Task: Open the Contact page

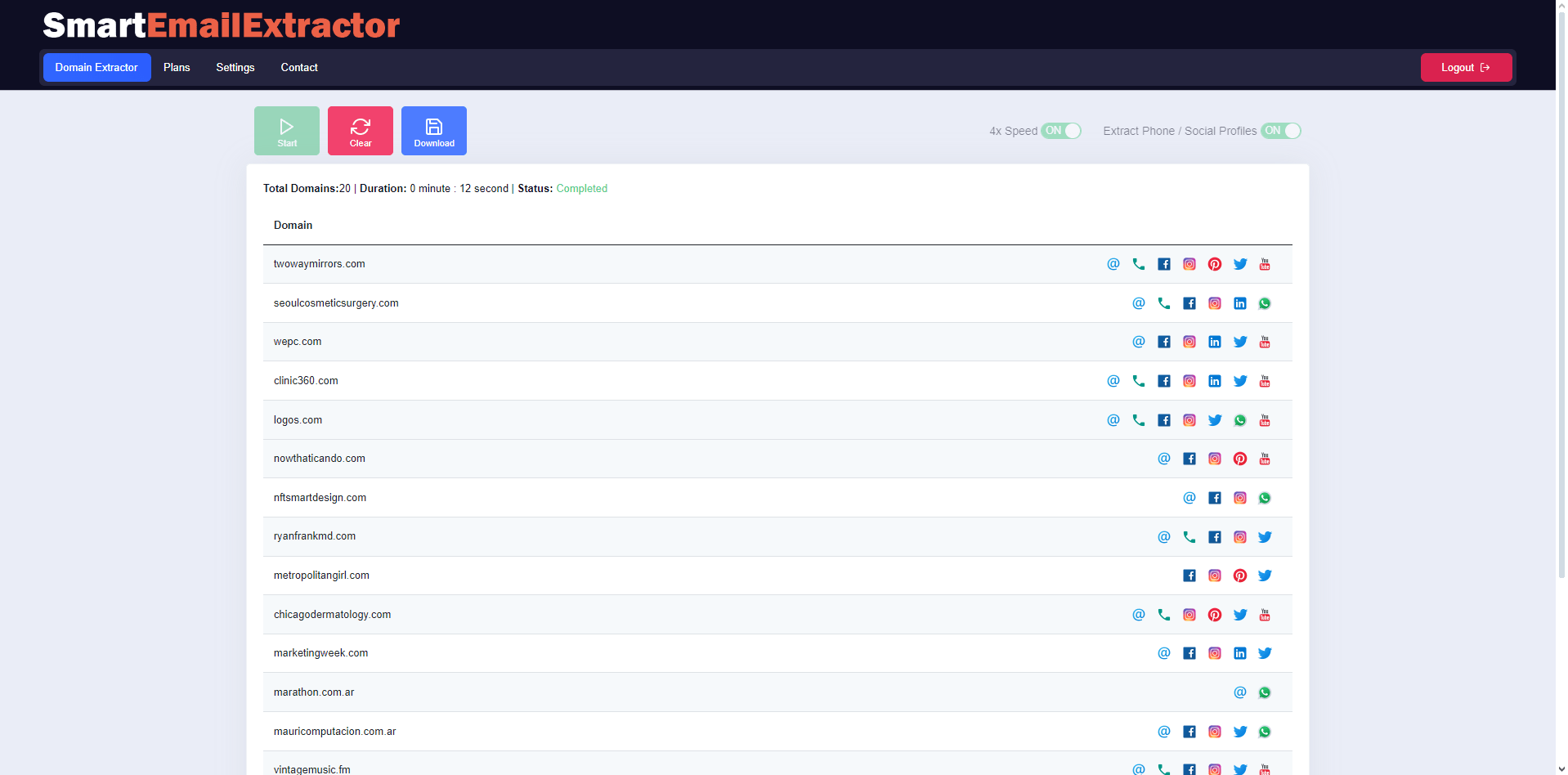Action: pyautogui.click(x=299, y=68)
